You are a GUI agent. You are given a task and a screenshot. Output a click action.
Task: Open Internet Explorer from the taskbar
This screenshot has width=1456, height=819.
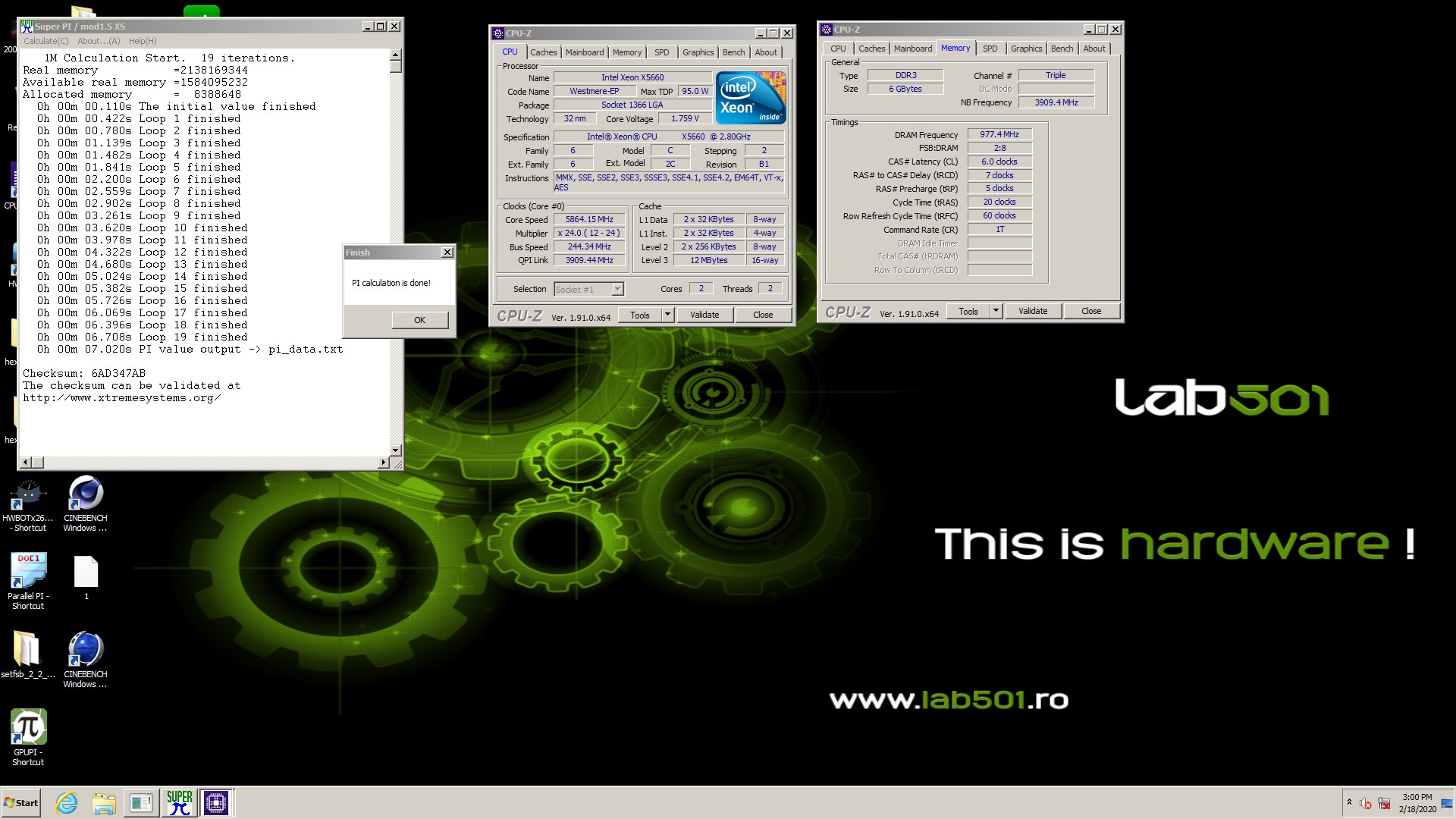[67, 803]
